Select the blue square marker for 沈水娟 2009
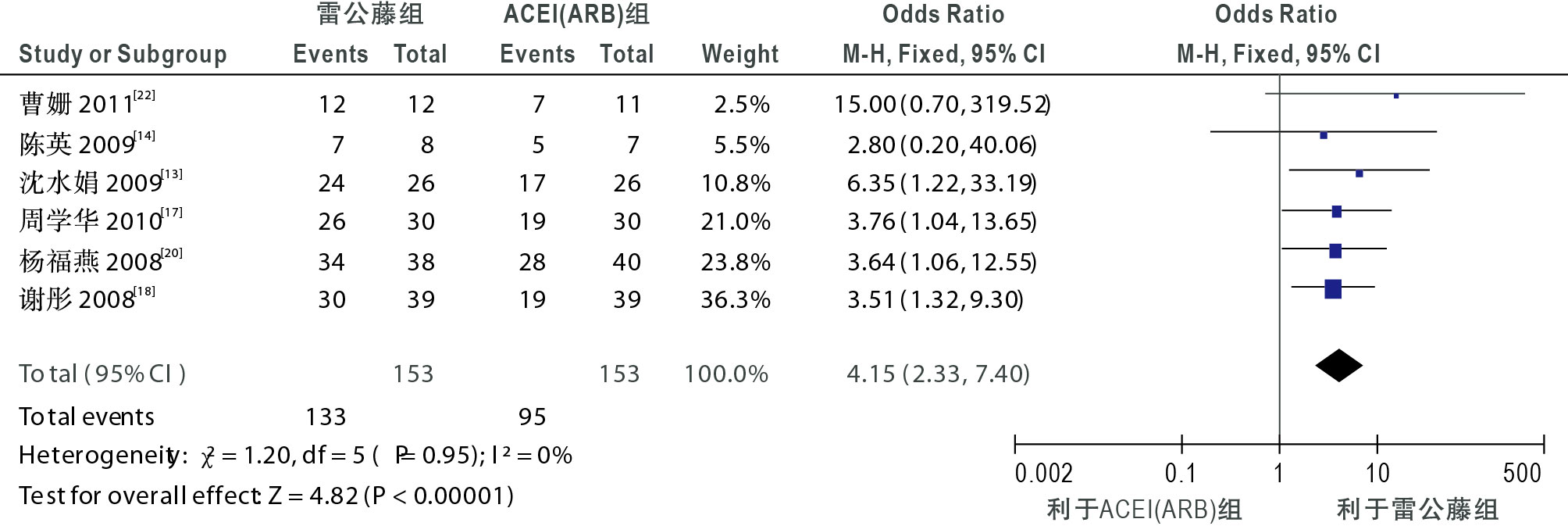1568x526 pixels. [x=1360, y=174]
